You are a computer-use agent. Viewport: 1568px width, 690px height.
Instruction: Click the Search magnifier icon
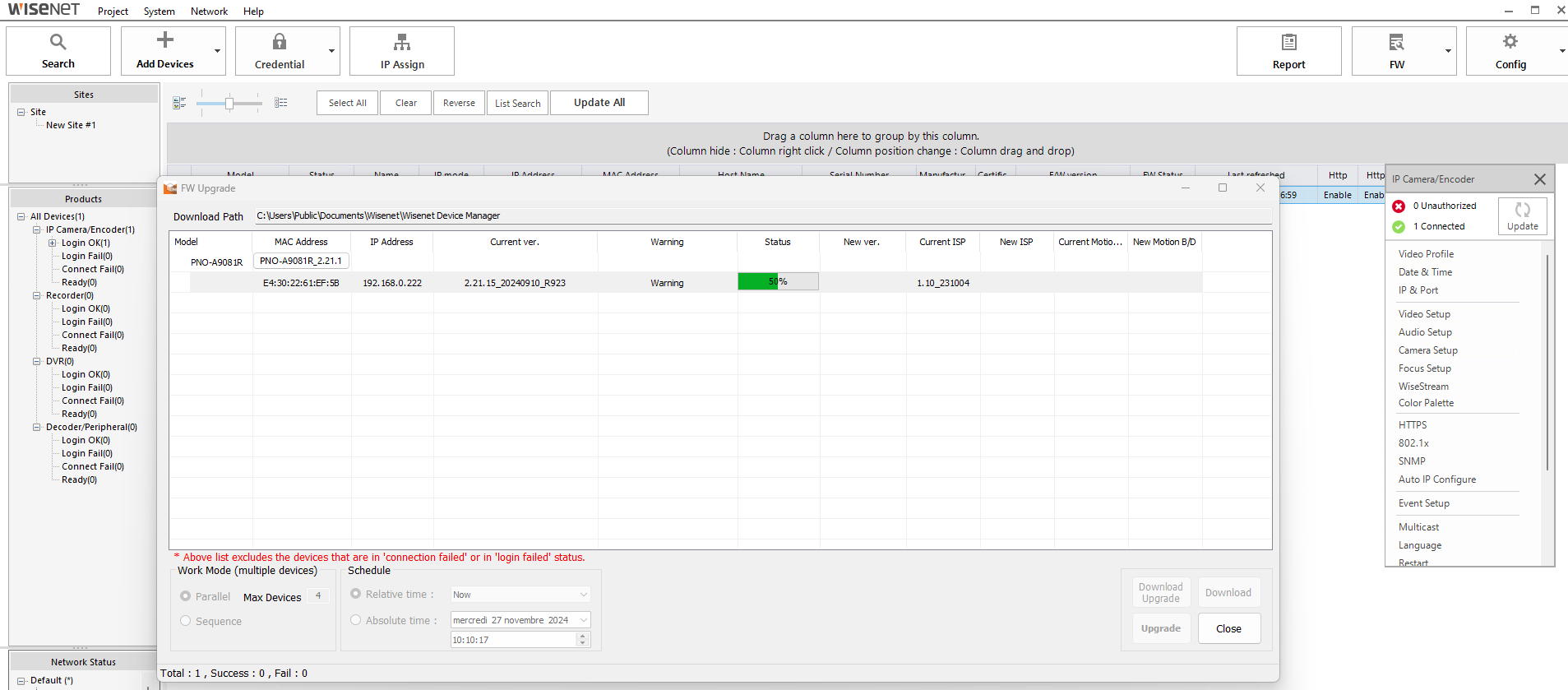pyautogui.click(x=58, y=41)
